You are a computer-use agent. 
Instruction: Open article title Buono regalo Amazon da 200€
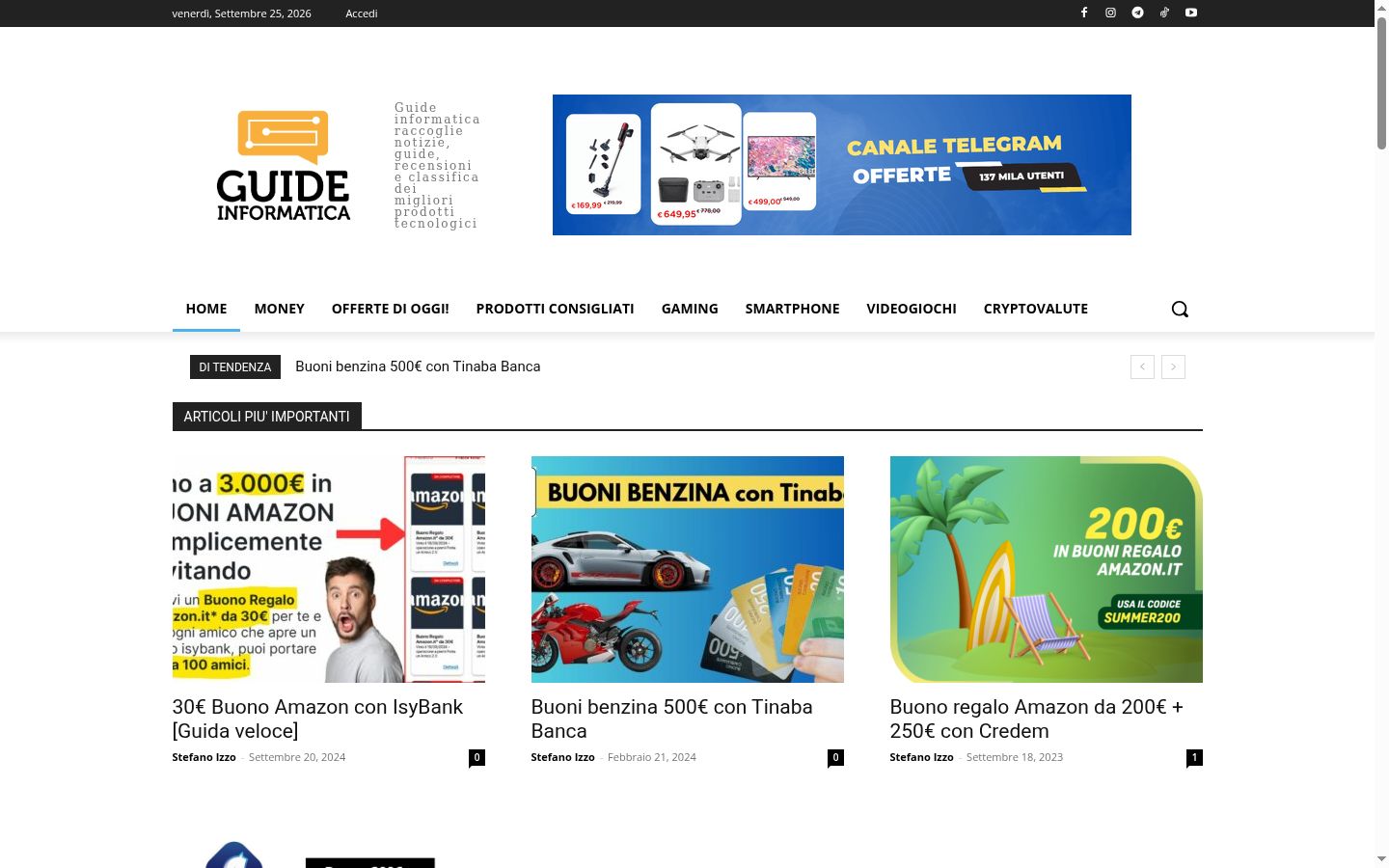1036,719
